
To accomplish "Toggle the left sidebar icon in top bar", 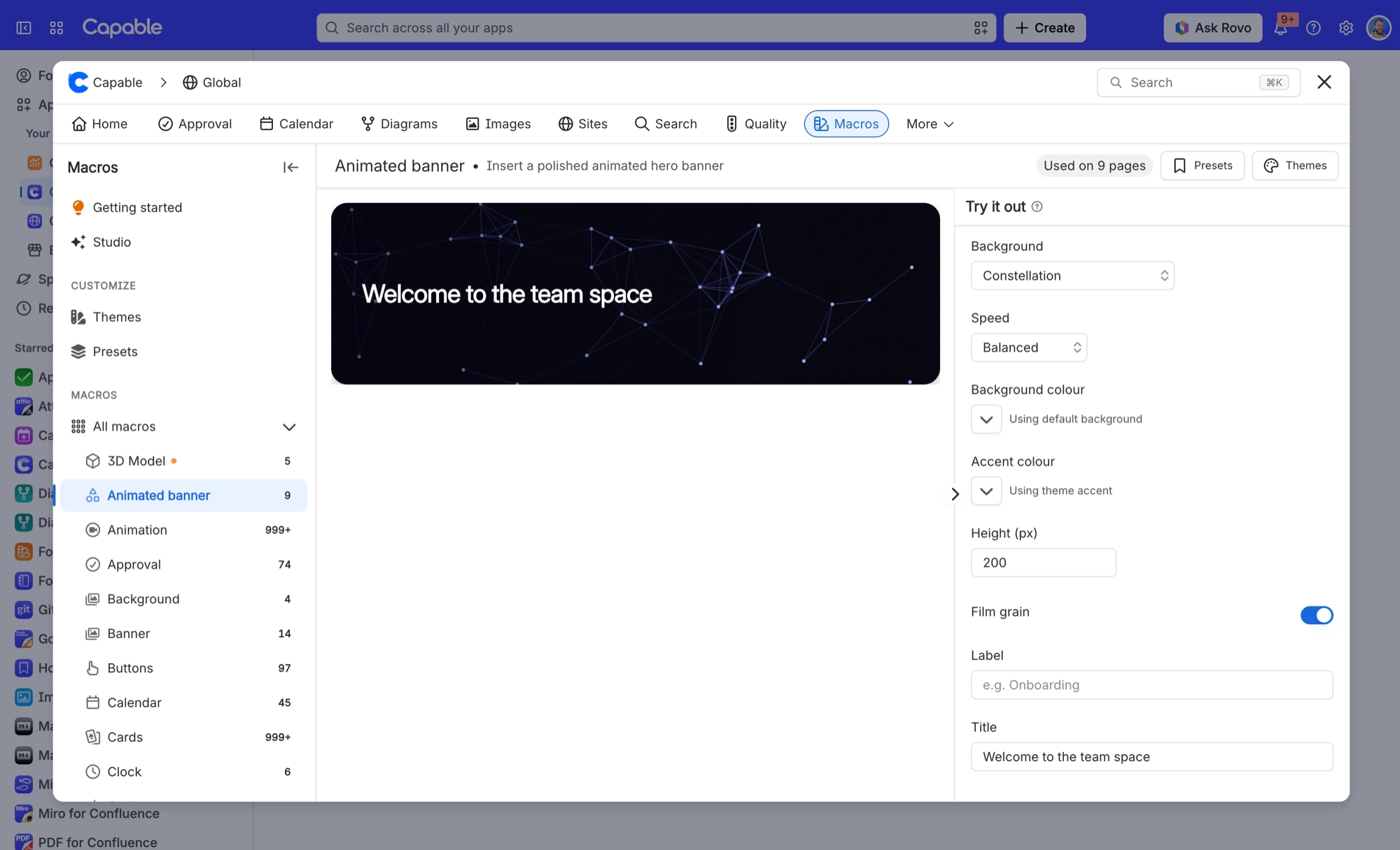I will (x=24, y=28).
